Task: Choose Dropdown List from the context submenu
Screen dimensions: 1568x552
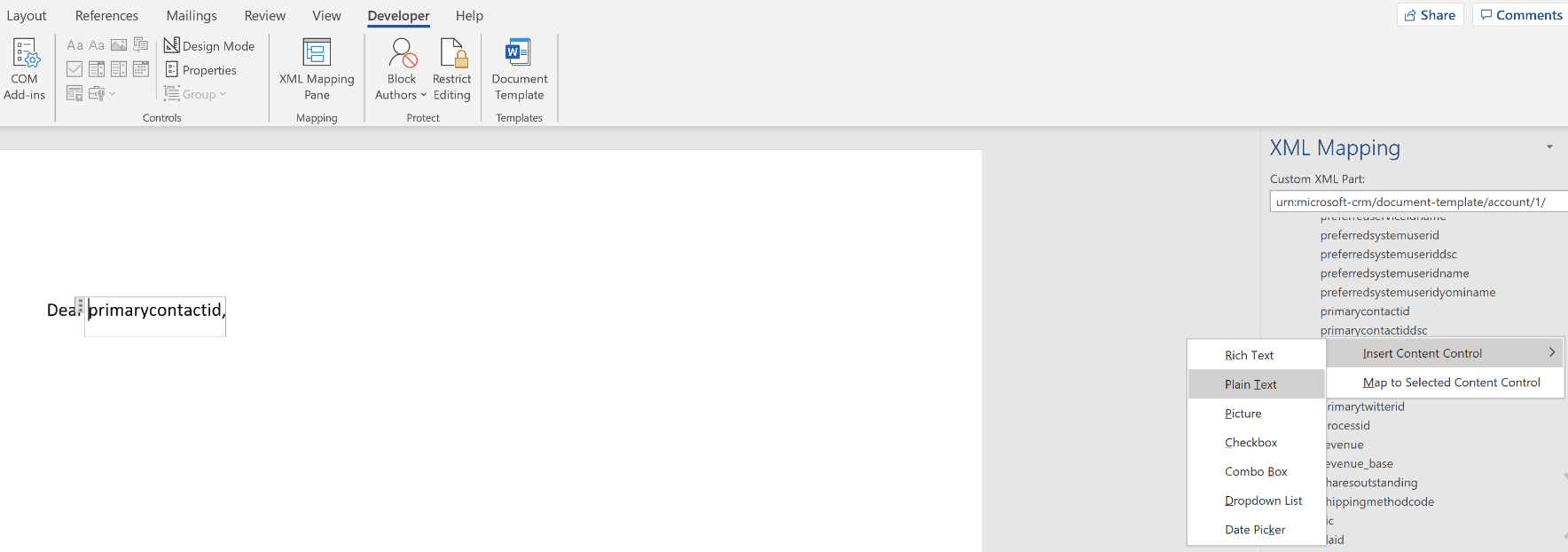Action: point(1256,501)
